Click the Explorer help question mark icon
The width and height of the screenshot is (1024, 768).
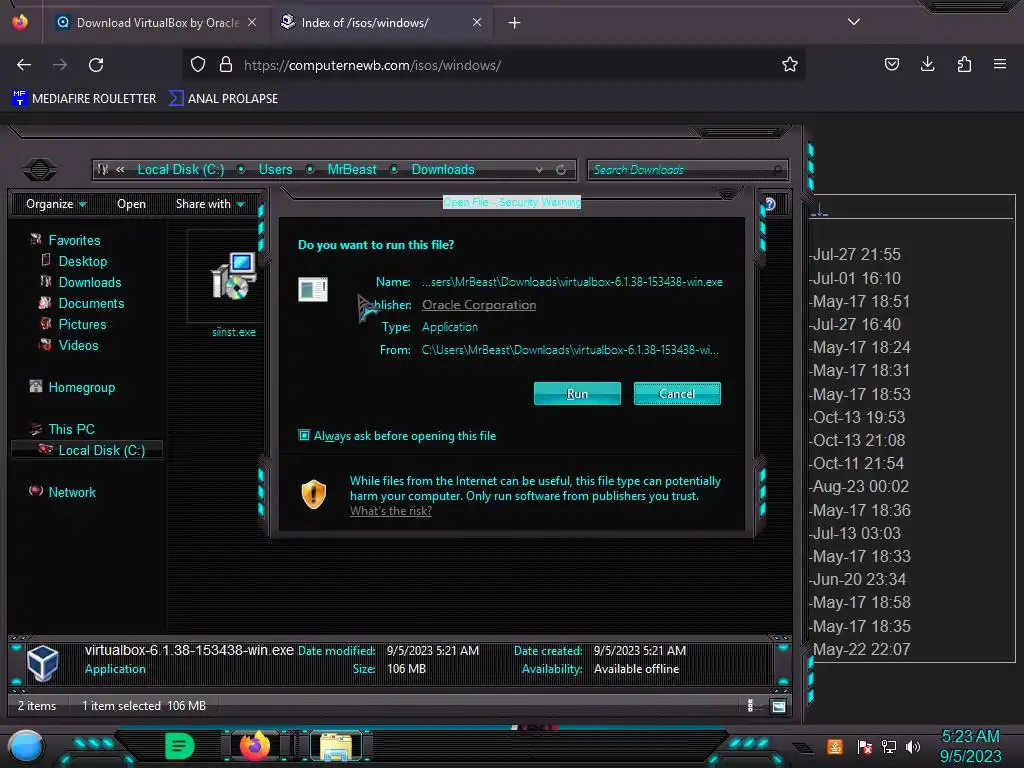pos(771,204)
